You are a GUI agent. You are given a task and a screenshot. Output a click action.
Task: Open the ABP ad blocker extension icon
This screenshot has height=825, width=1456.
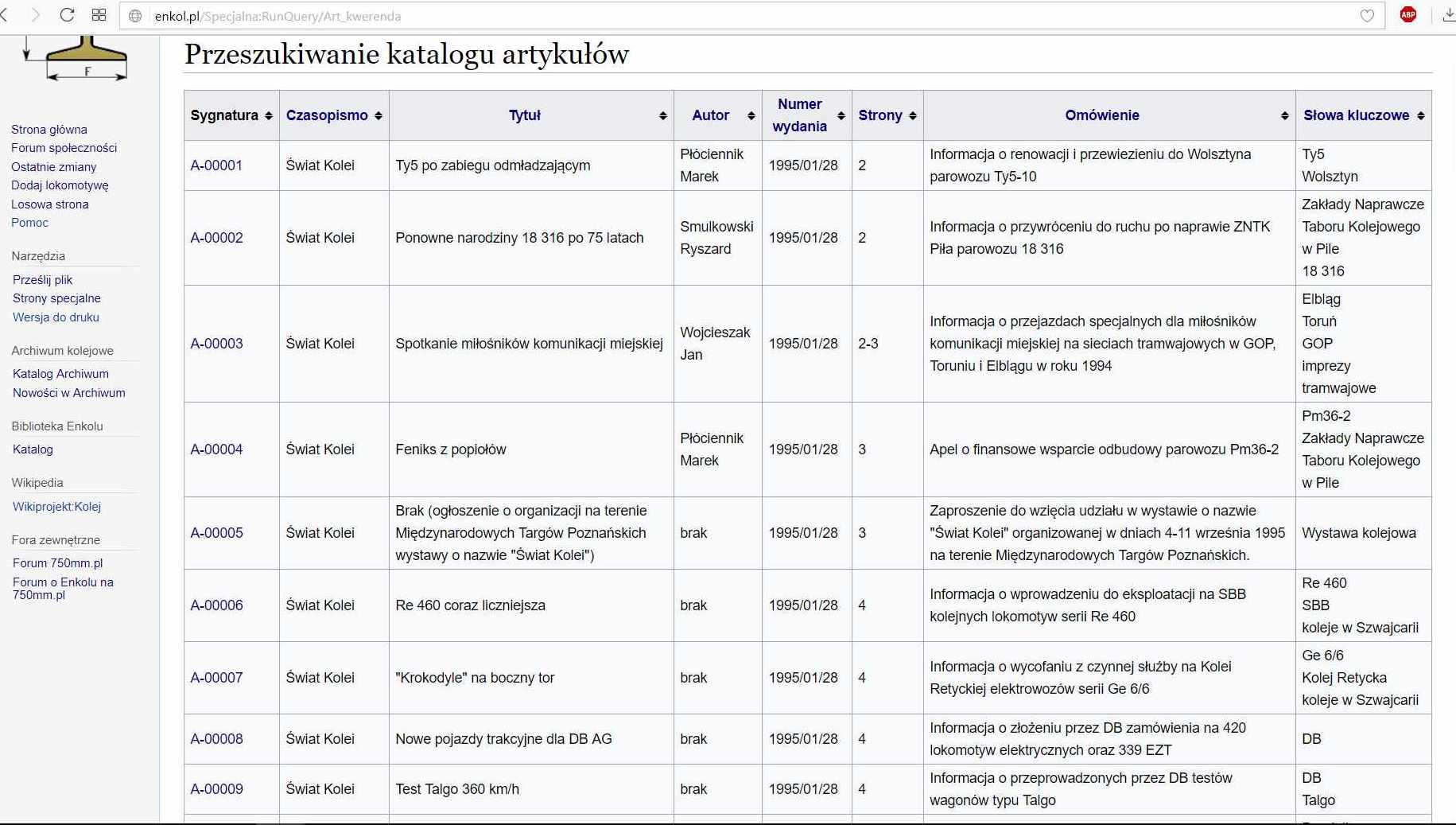click(x=1407, y=15)
